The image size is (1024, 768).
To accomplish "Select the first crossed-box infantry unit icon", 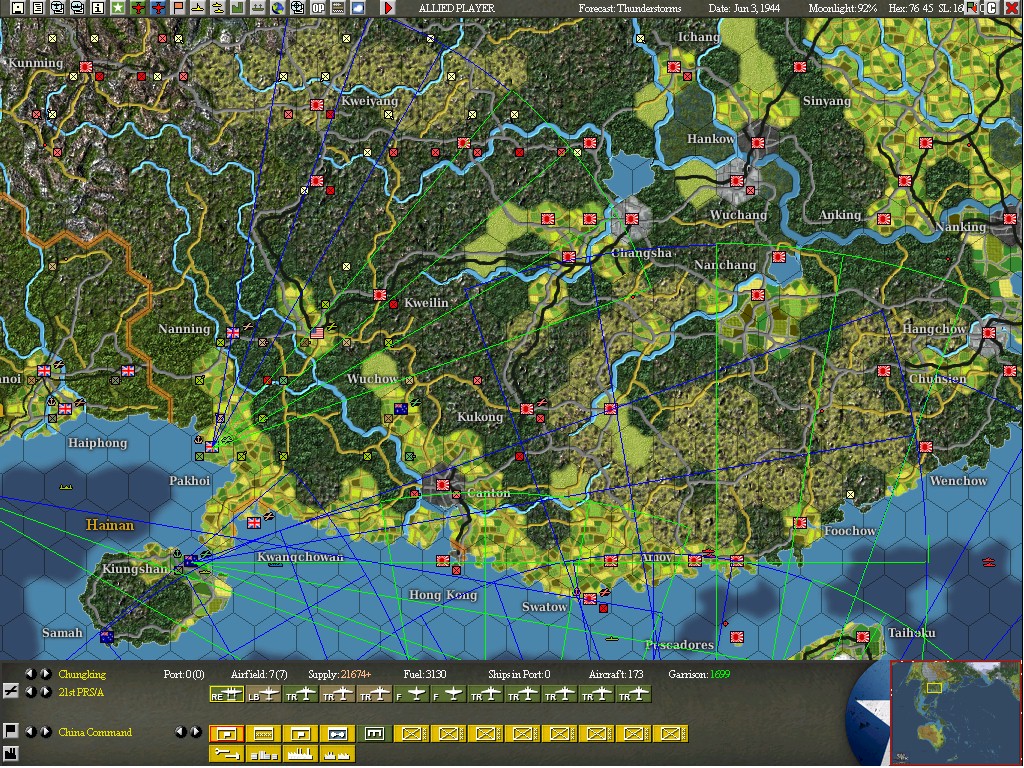I will [411, 734].
